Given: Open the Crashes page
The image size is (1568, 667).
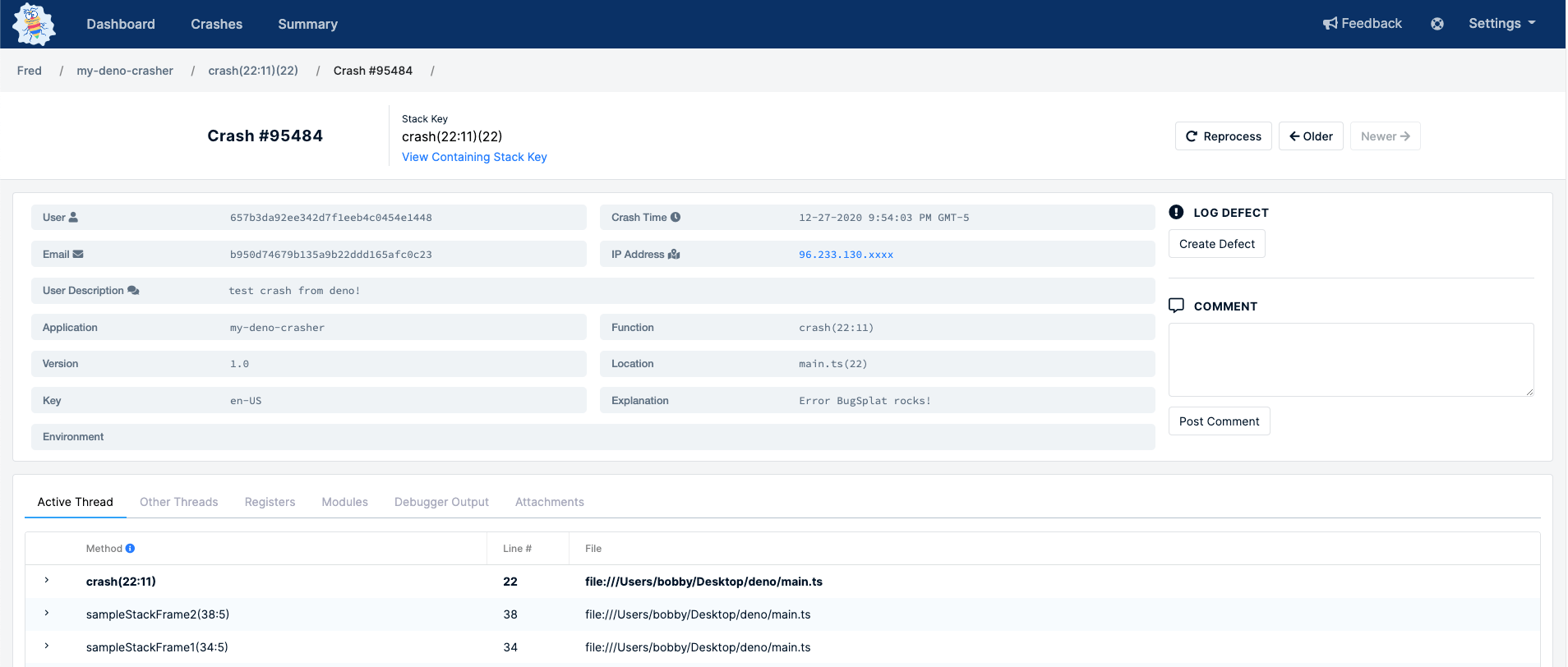Looking at the screenshot, I should click(x=217, y=24).
